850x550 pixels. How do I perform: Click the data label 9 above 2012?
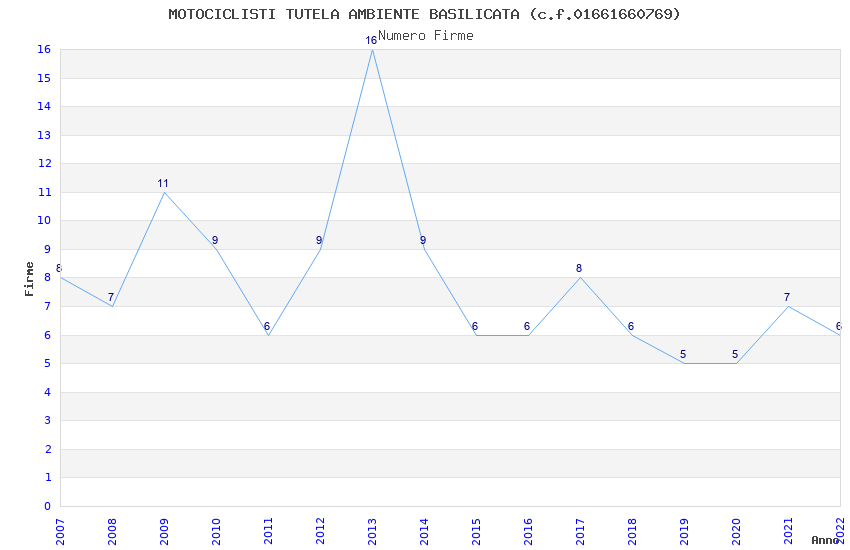(319, 241)
